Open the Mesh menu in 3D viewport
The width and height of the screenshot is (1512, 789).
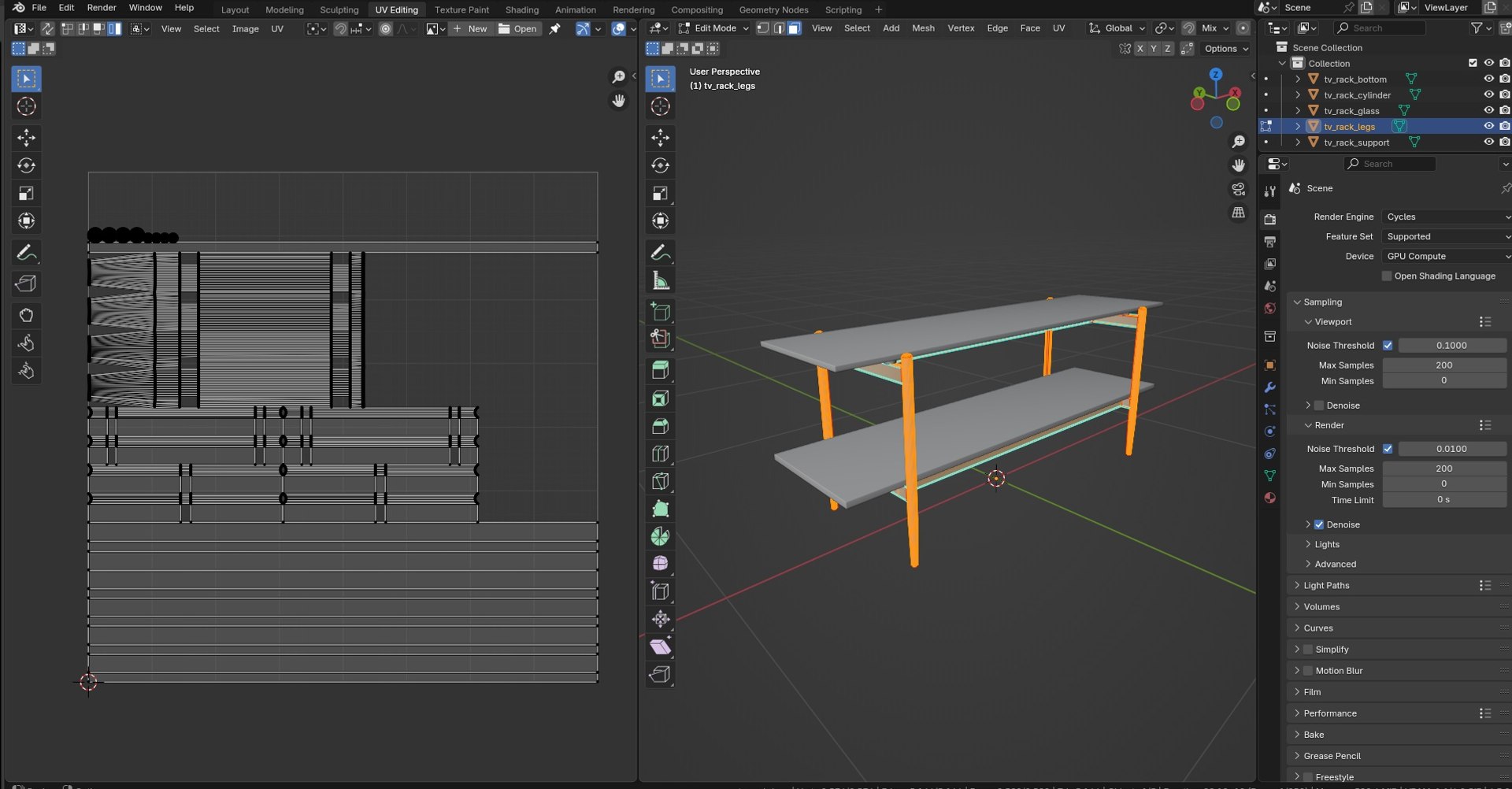[x=923, y=28]
